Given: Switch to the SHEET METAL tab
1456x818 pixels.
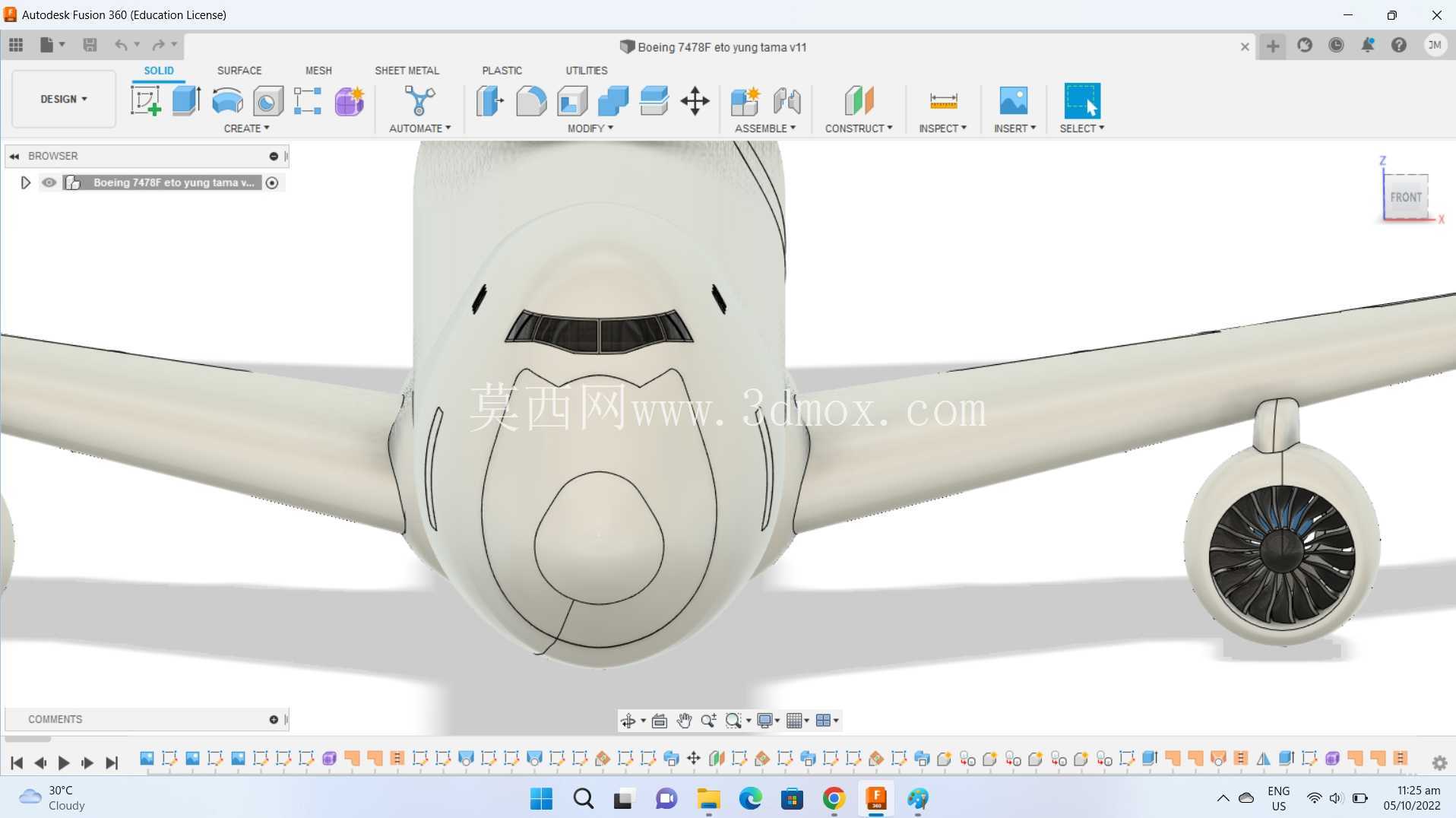Looking at the screenshot, I should click(407, 70).
